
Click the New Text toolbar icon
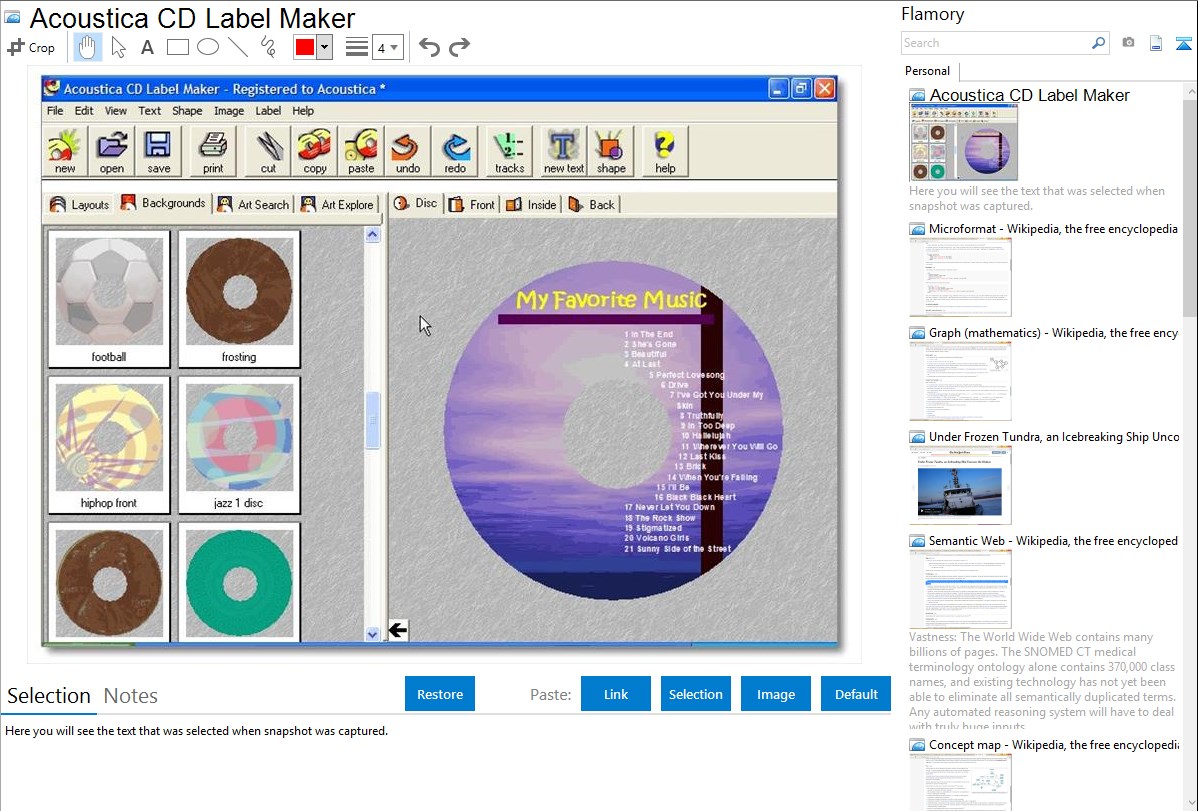coord(564,151)
